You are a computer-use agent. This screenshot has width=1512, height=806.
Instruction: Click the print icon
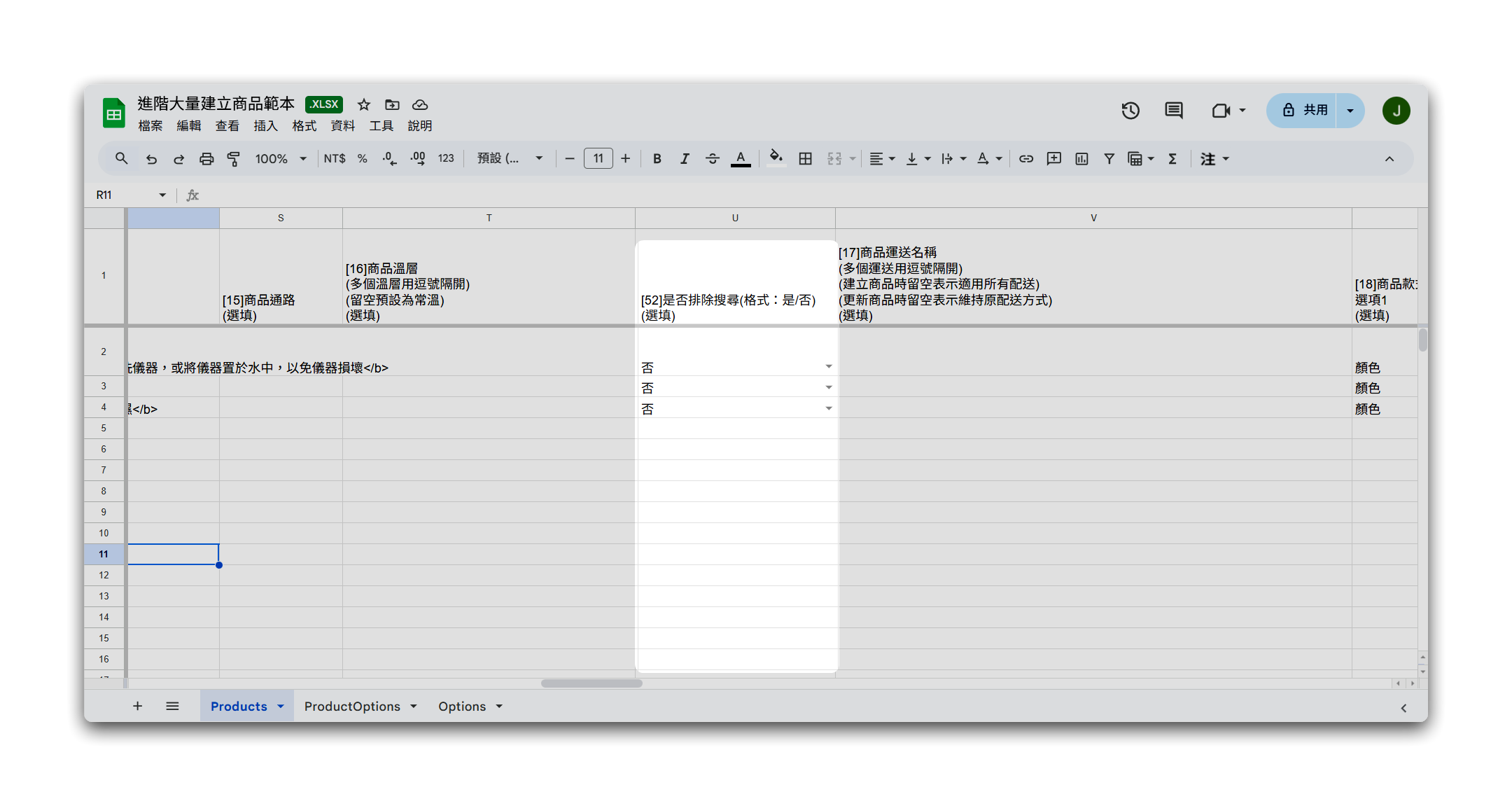(x=206, y=159)
